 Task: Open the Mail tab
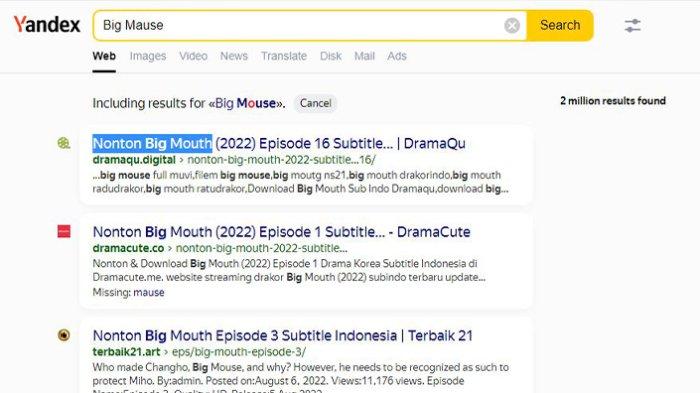pos(364,56)
